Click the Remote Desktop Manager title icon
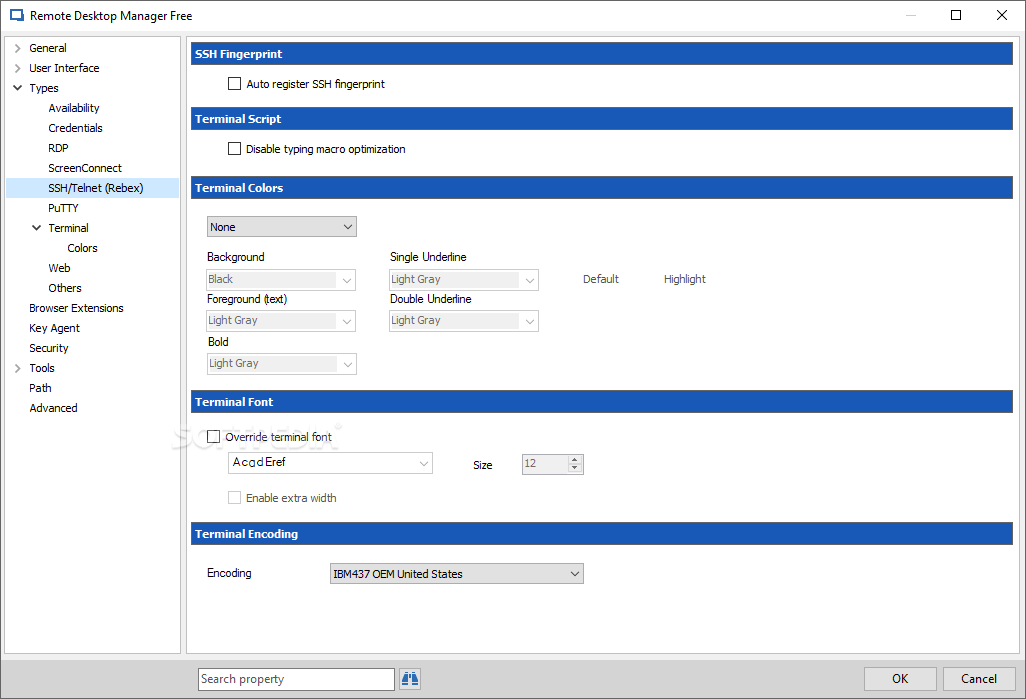Screen dimensions: 1026x699 [x=16, y=15]
